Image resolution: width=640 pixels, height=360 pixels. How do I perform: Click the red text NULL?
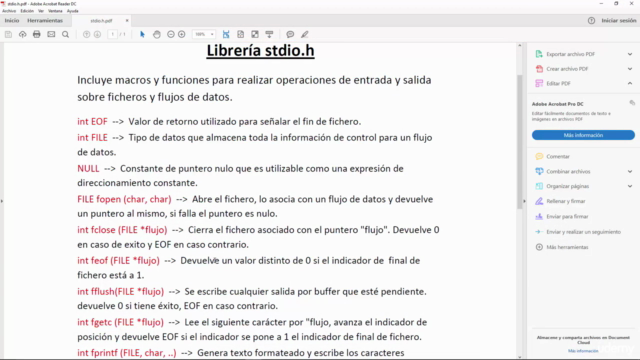pyautogui.click(x=88, y=169)
